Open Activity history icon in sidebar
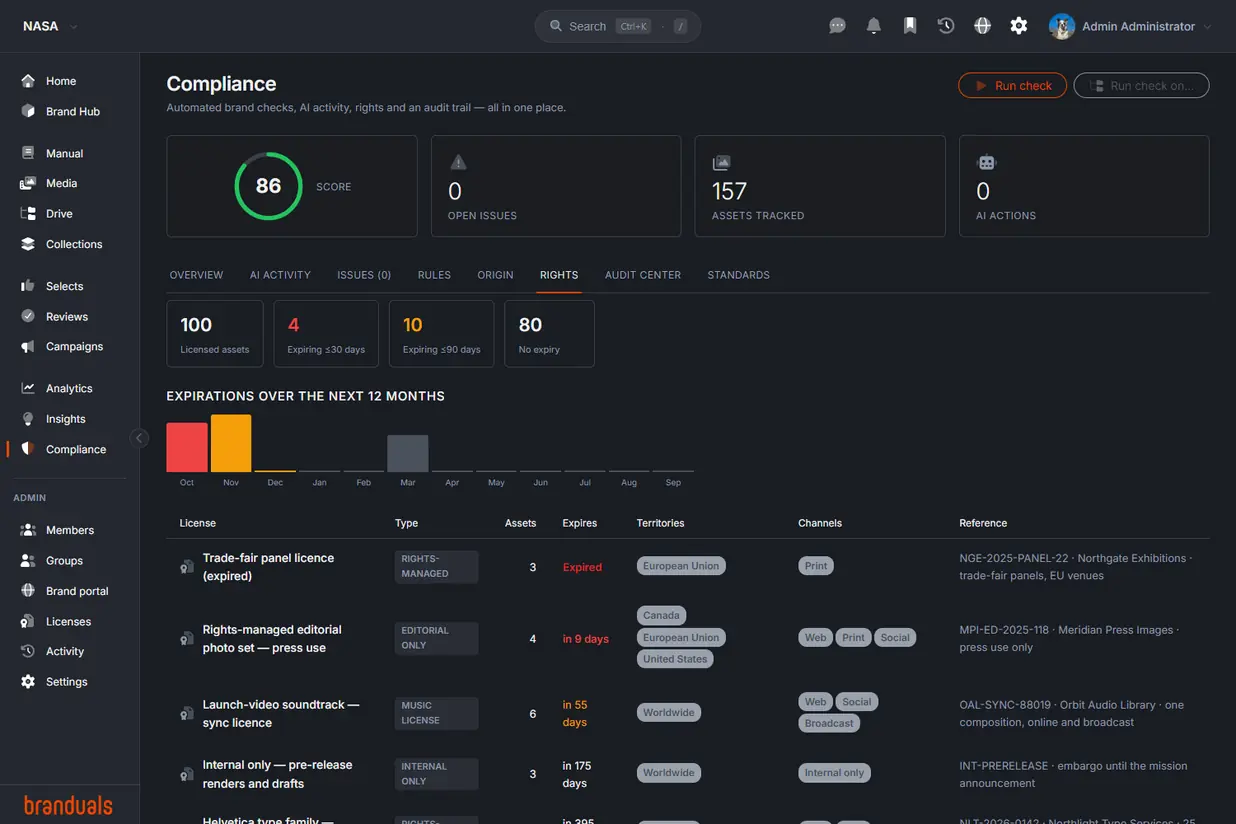The width and height of the screenshot is (1236, 824). click(x=28, y=651)
